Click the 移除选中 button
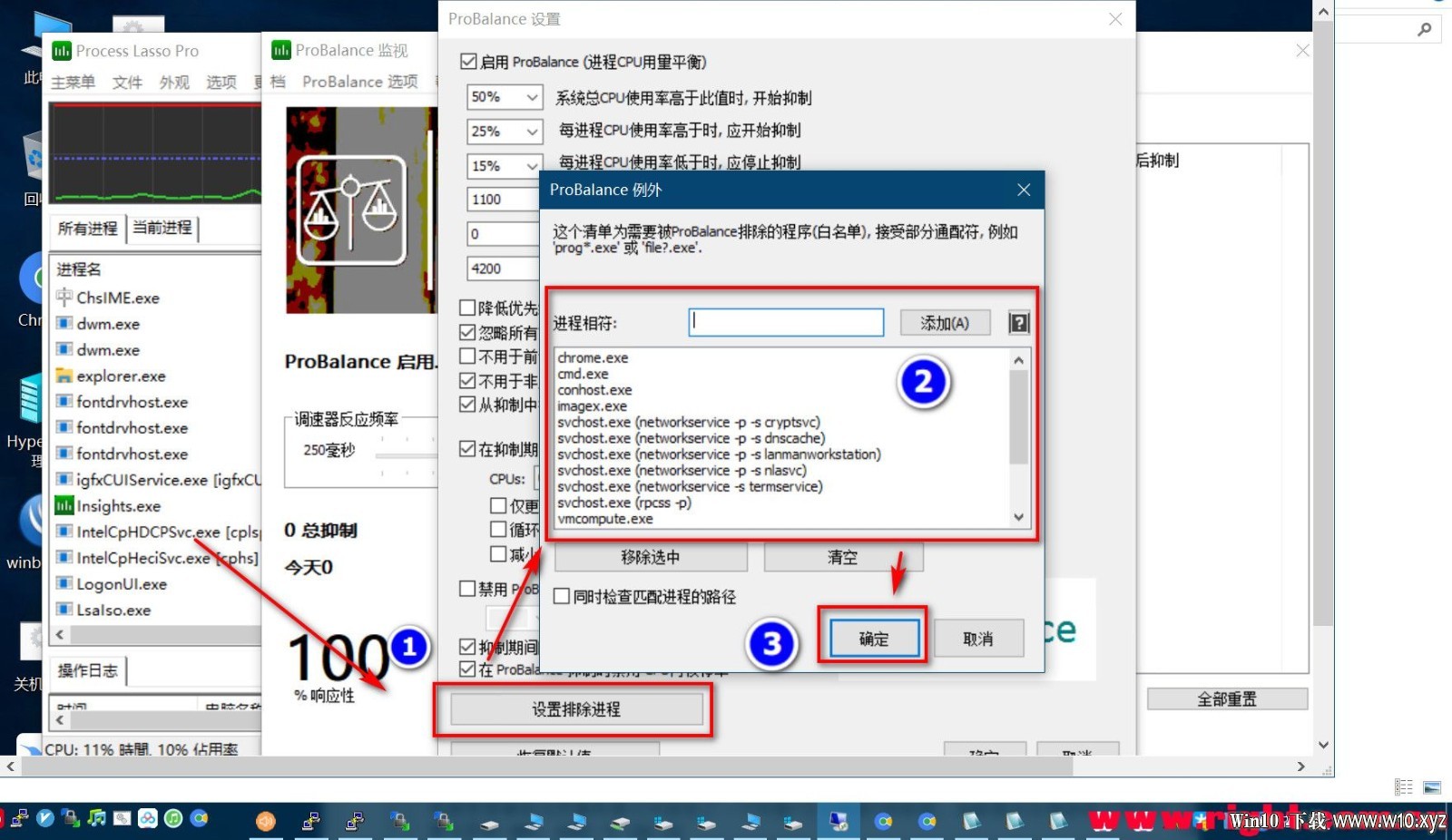Viewport: 1452px width, 840px height. tap(651, 557)
